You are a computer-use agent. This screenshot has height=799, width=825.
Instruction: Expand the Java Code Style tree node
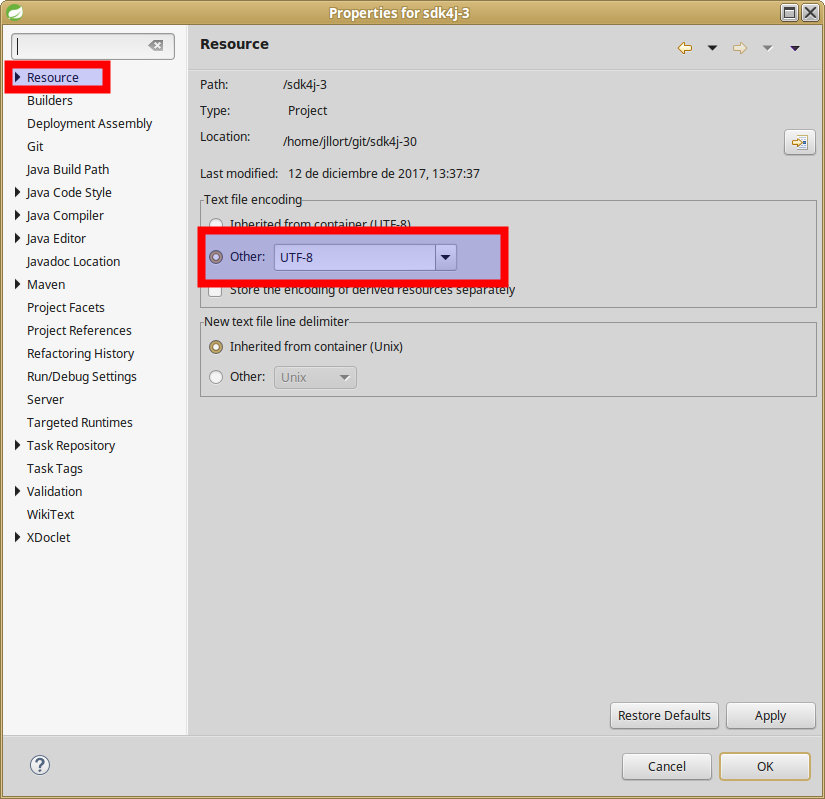point(17,193)
